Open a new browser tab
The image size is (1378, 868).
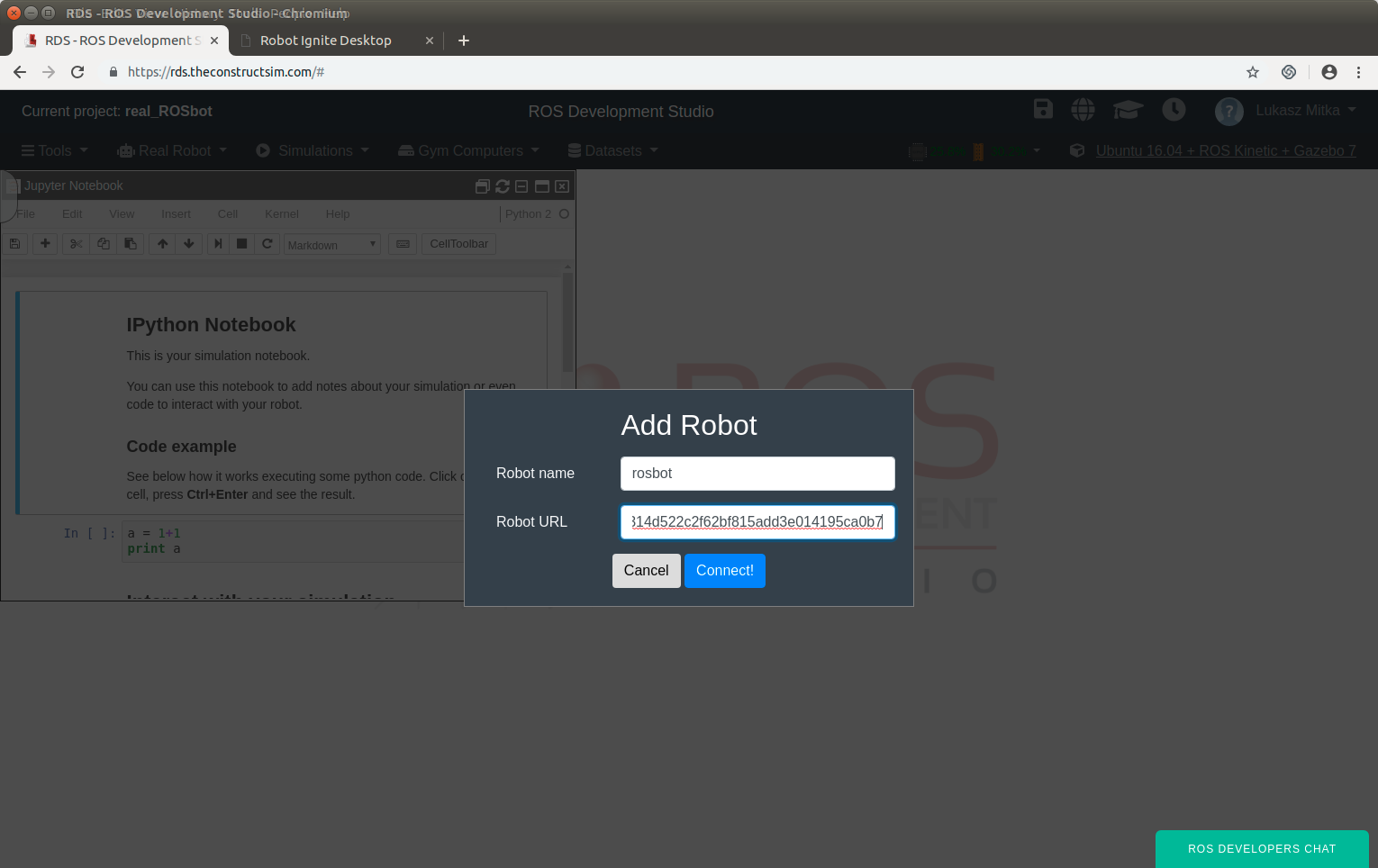(464, 41)
